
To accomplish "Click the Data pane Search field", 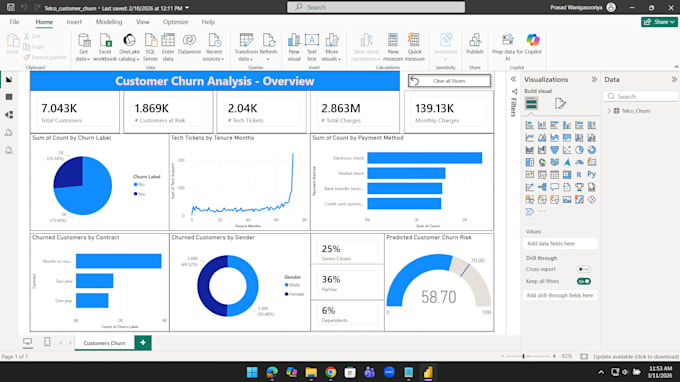I will point(640,97).
